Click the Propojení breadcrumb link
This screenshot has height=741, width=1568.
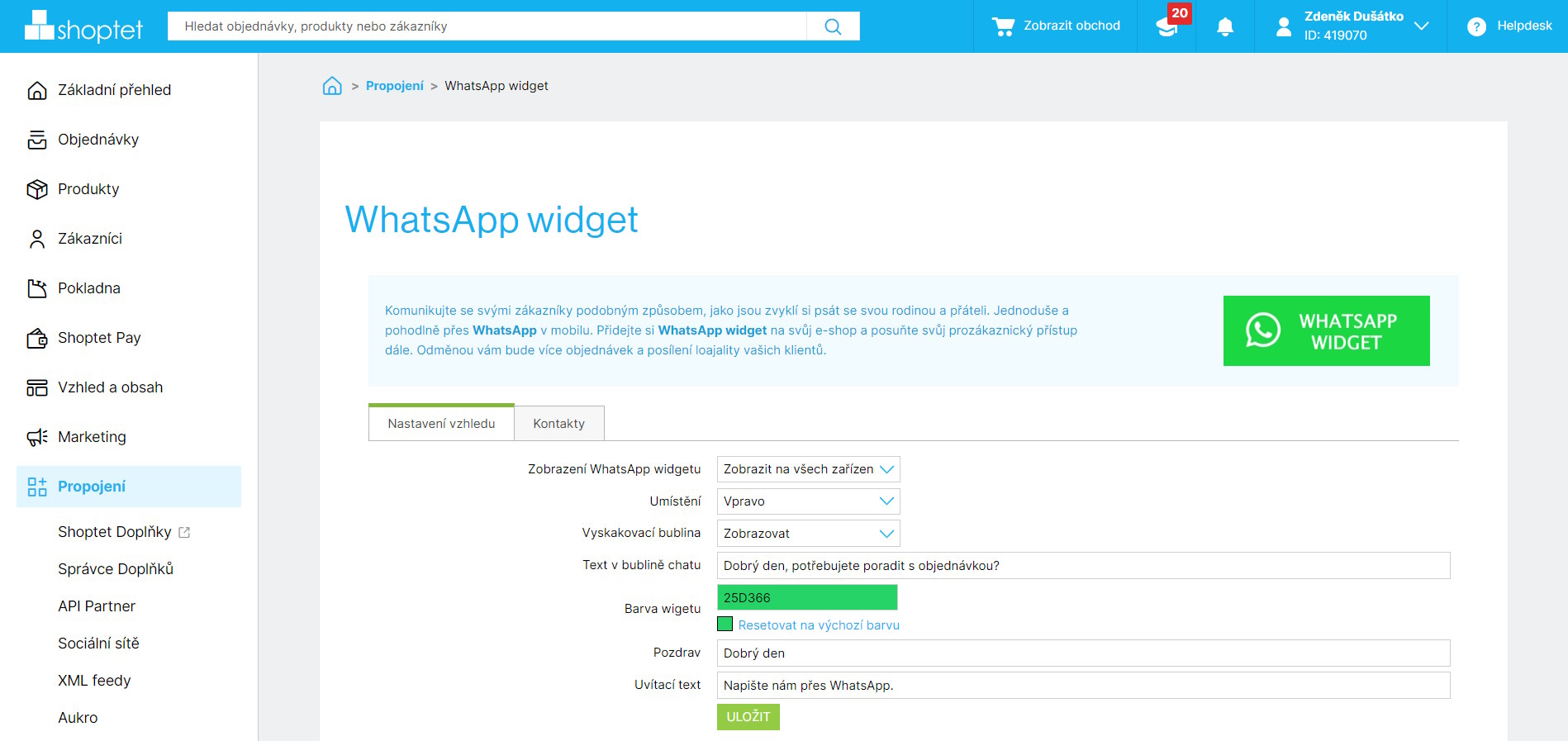[395, 86]
